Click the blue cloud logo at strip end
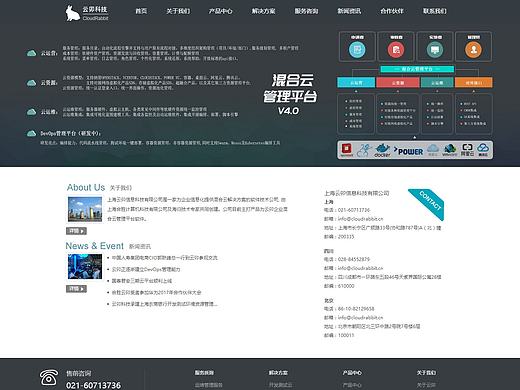 [483, 150]
